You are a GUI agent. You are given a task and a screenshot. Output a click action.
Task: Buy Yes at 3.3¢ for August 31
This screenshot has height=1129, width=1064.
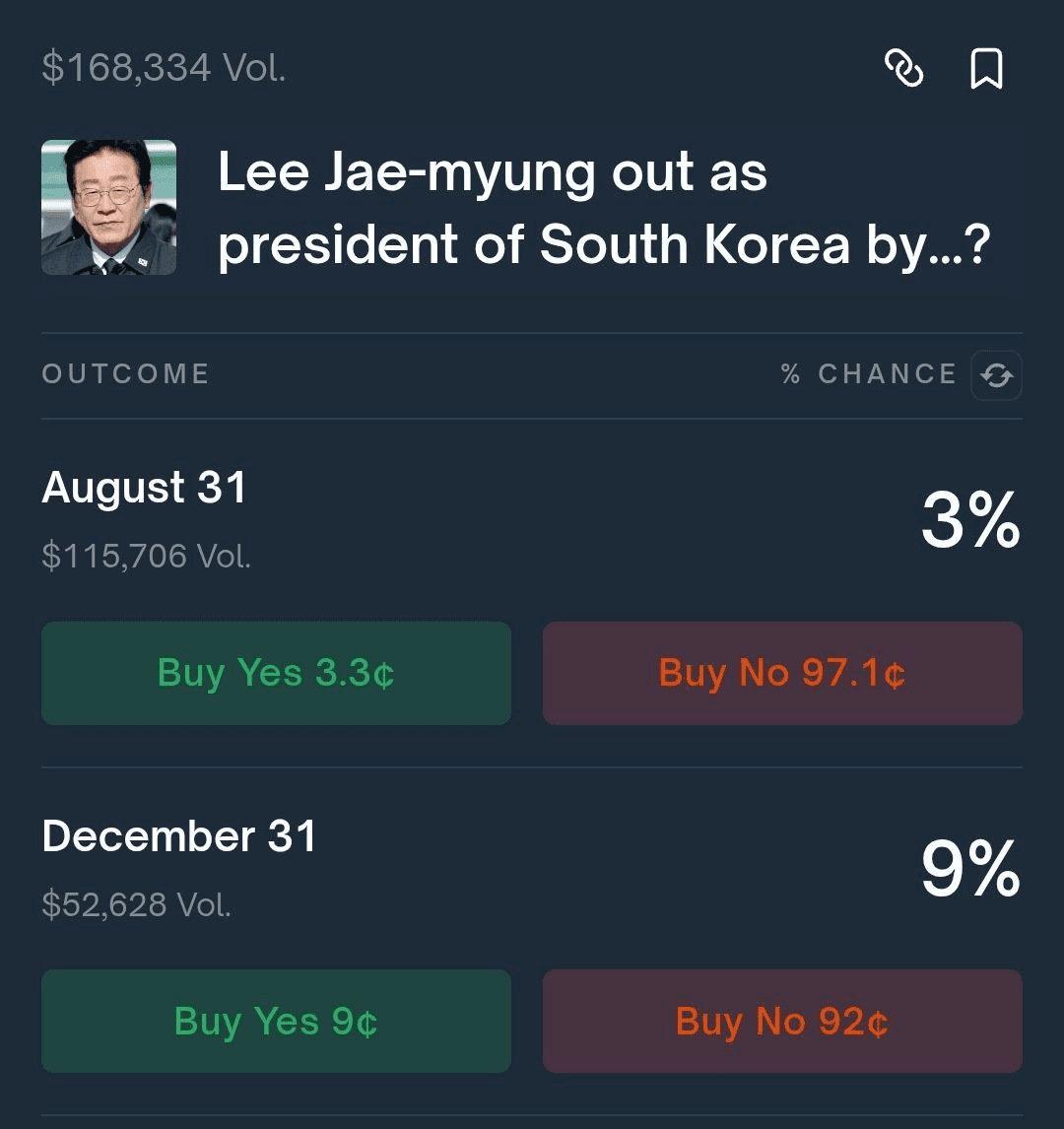277,673
